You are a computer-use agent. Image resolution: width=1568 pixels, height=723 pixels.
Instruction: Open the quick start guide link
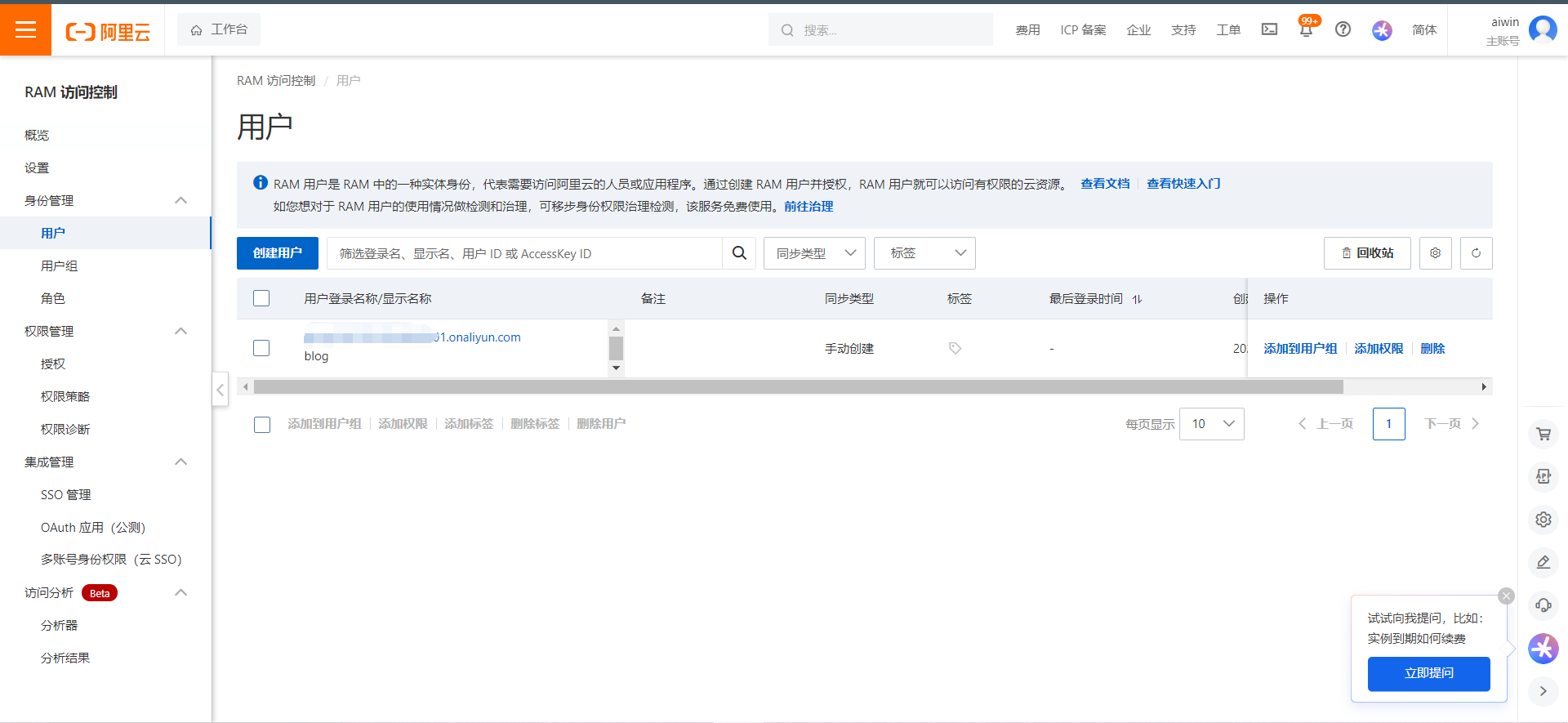click(1183, 183)
